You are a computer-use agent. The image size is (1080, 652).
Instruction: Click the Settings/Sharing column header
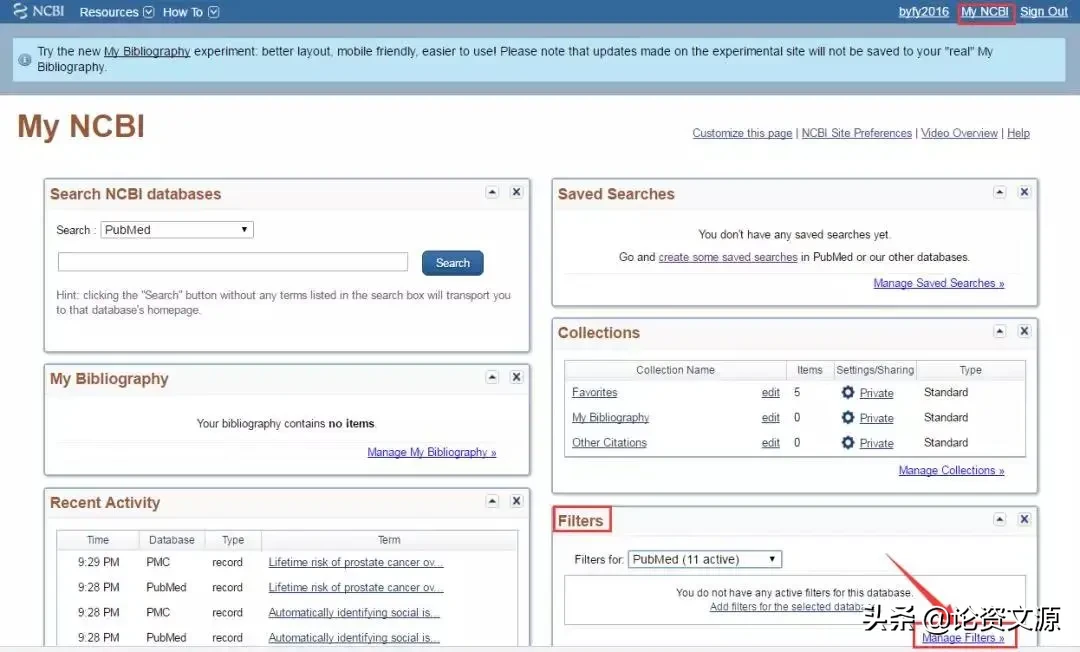[875, 370]
